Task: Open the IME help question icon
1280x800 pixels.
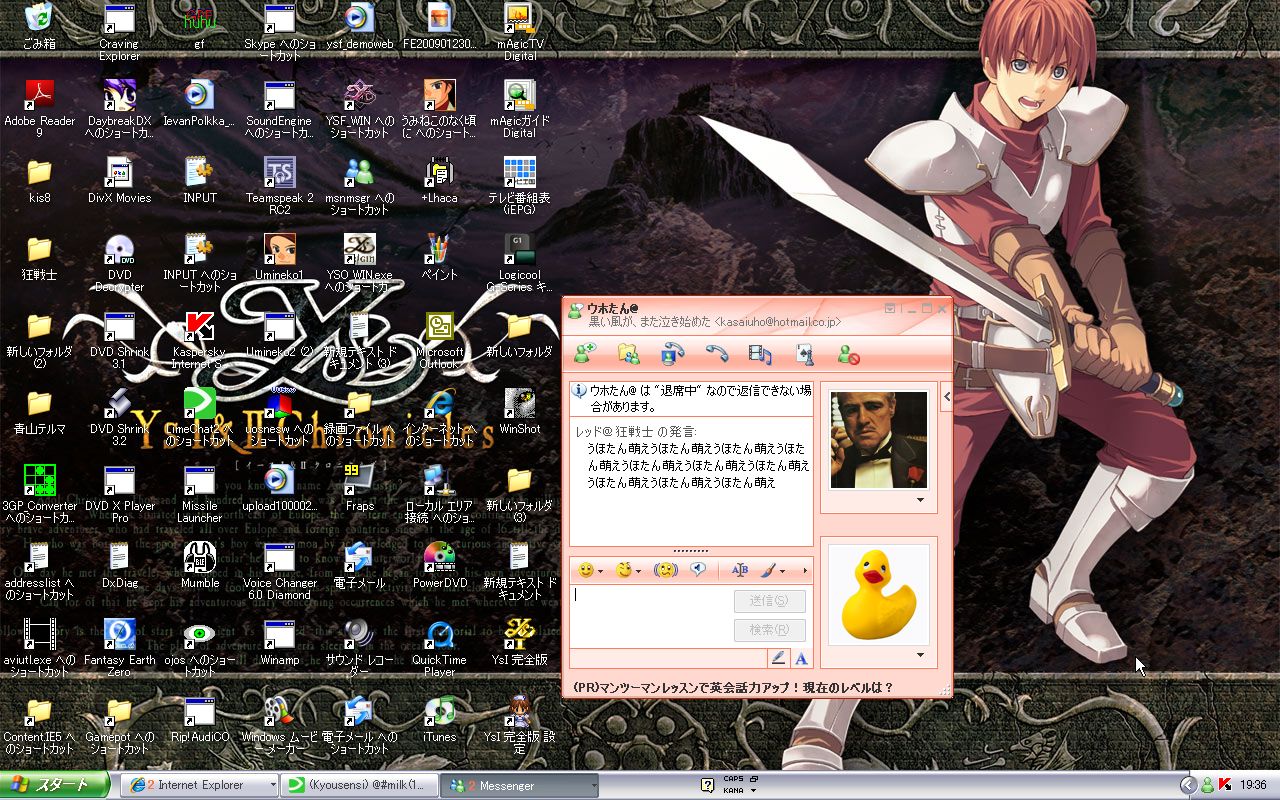Action: pos(708,785)
